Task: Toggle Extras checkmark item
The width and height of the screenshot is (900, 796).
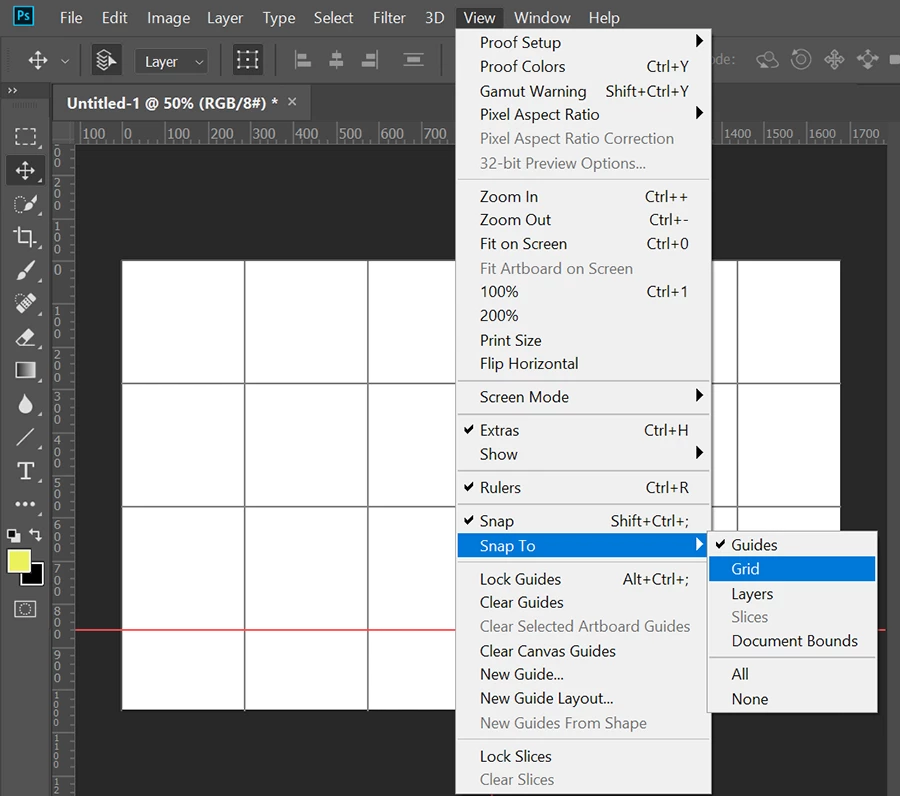Action: [583, 430]
